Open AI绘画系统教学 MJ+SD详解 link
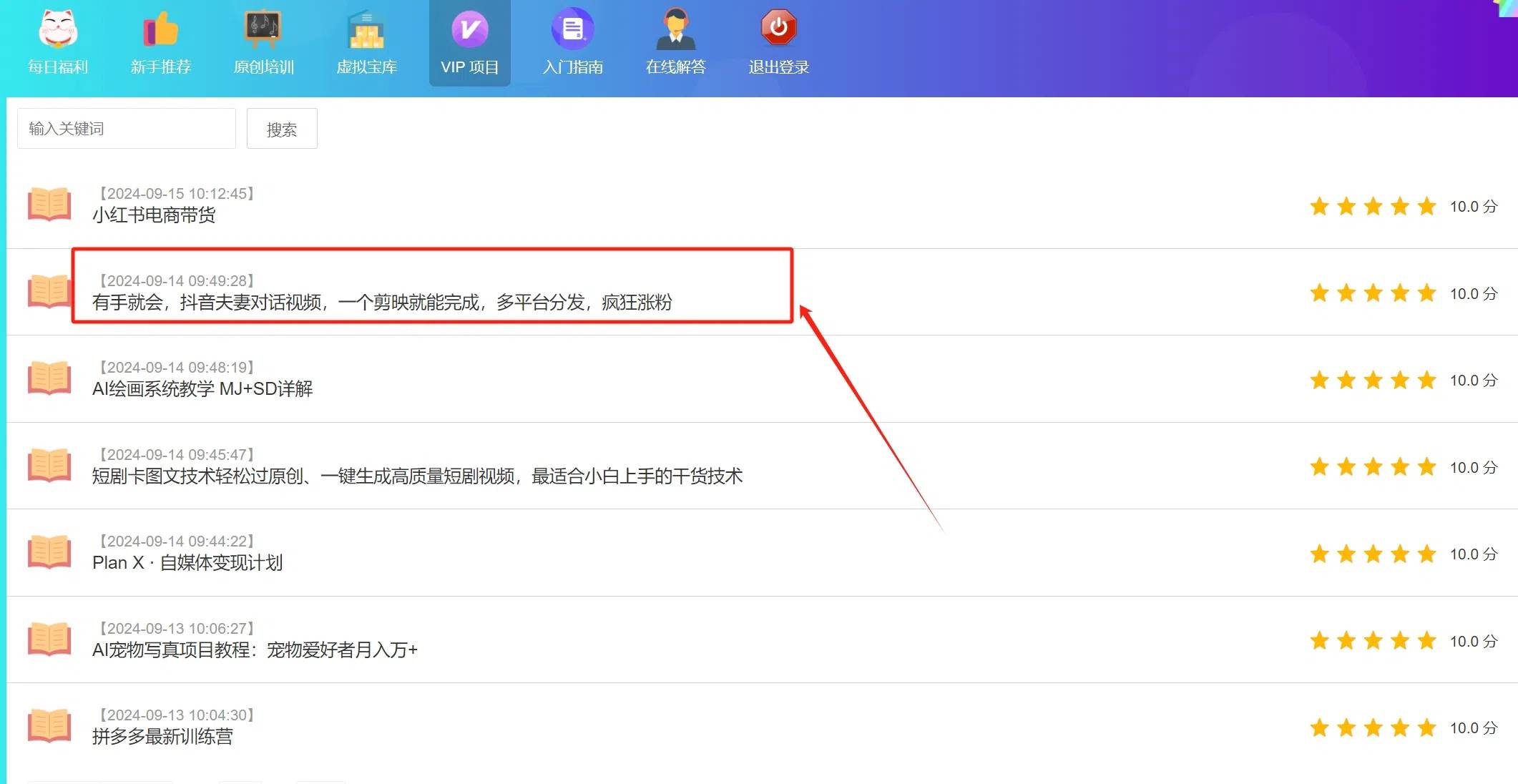This screenshot has width=1518, height=784. (202, 389)
